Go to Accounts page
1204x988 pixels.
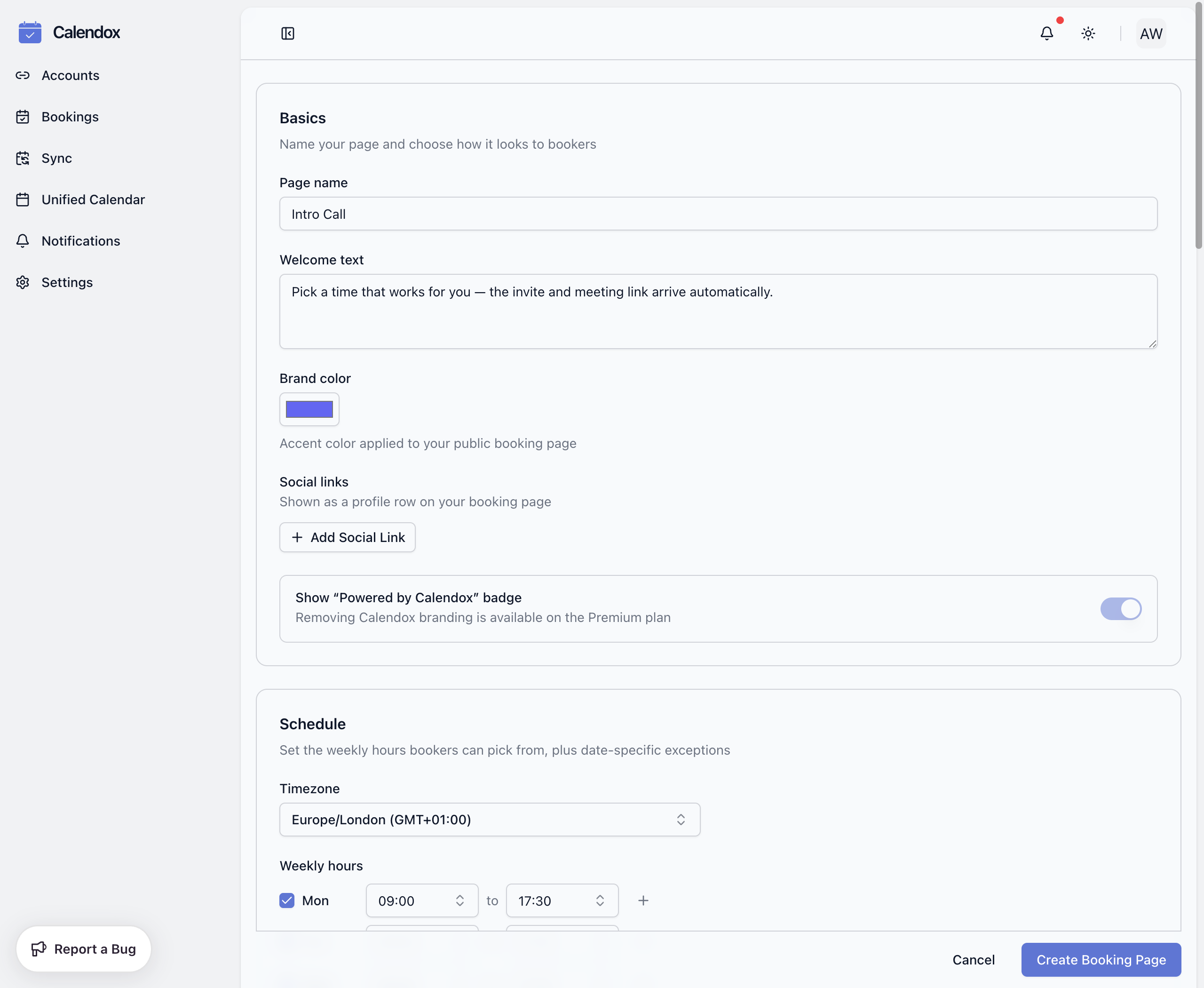pos(71,75)
